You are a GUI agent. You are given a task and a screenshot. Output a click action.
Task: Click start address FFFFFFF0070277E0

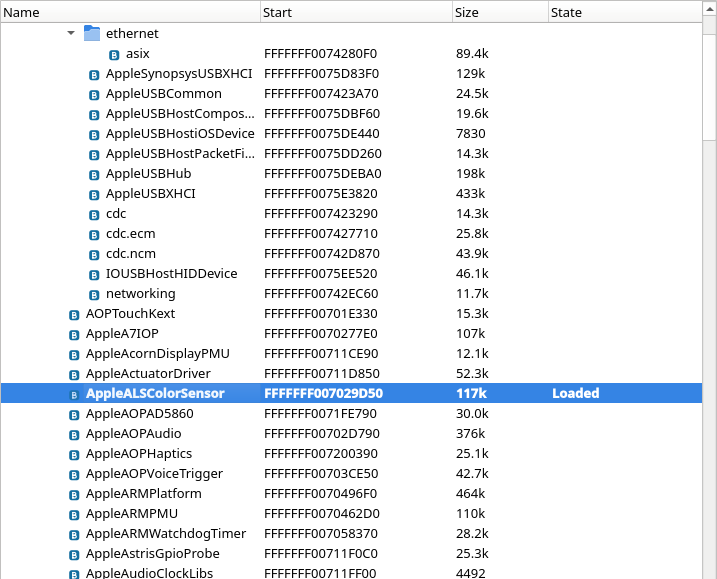pyautogui.click(x=321, y=333)
